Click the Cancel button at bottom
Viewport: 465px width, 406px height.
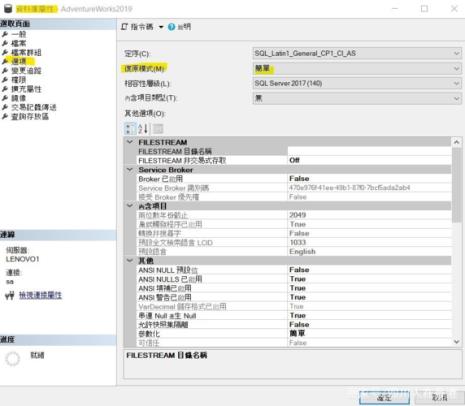pos(439,398)
